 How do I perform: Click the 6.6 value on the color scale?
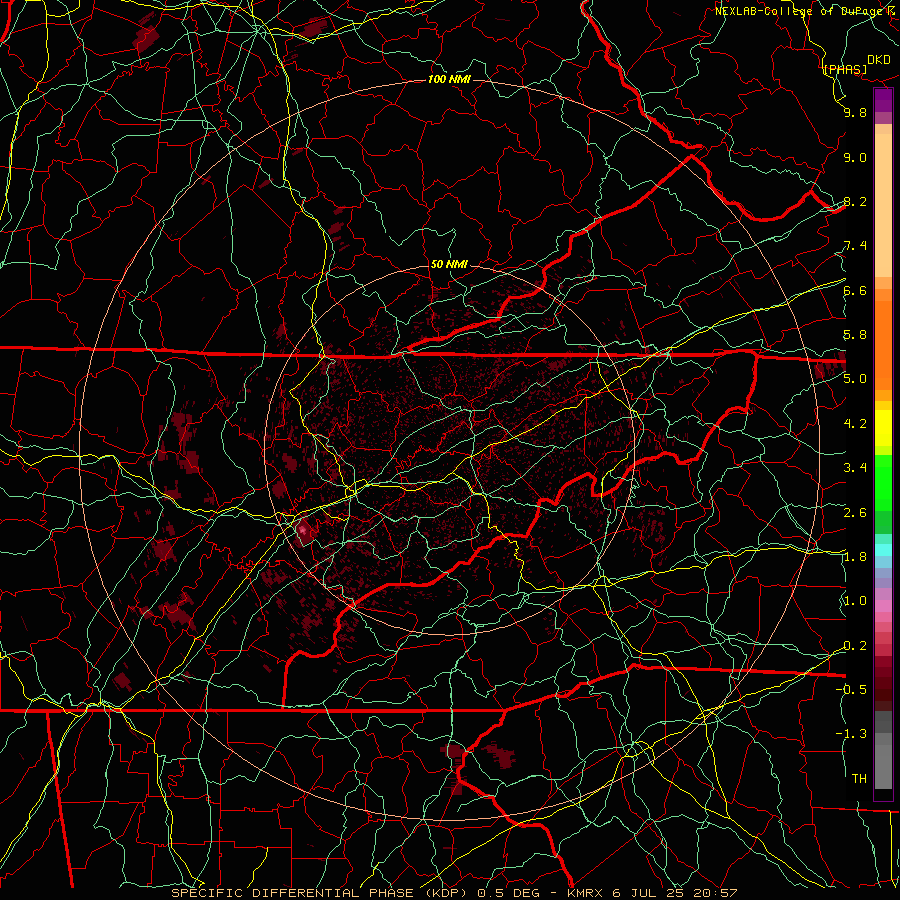[x=855, y=290]
